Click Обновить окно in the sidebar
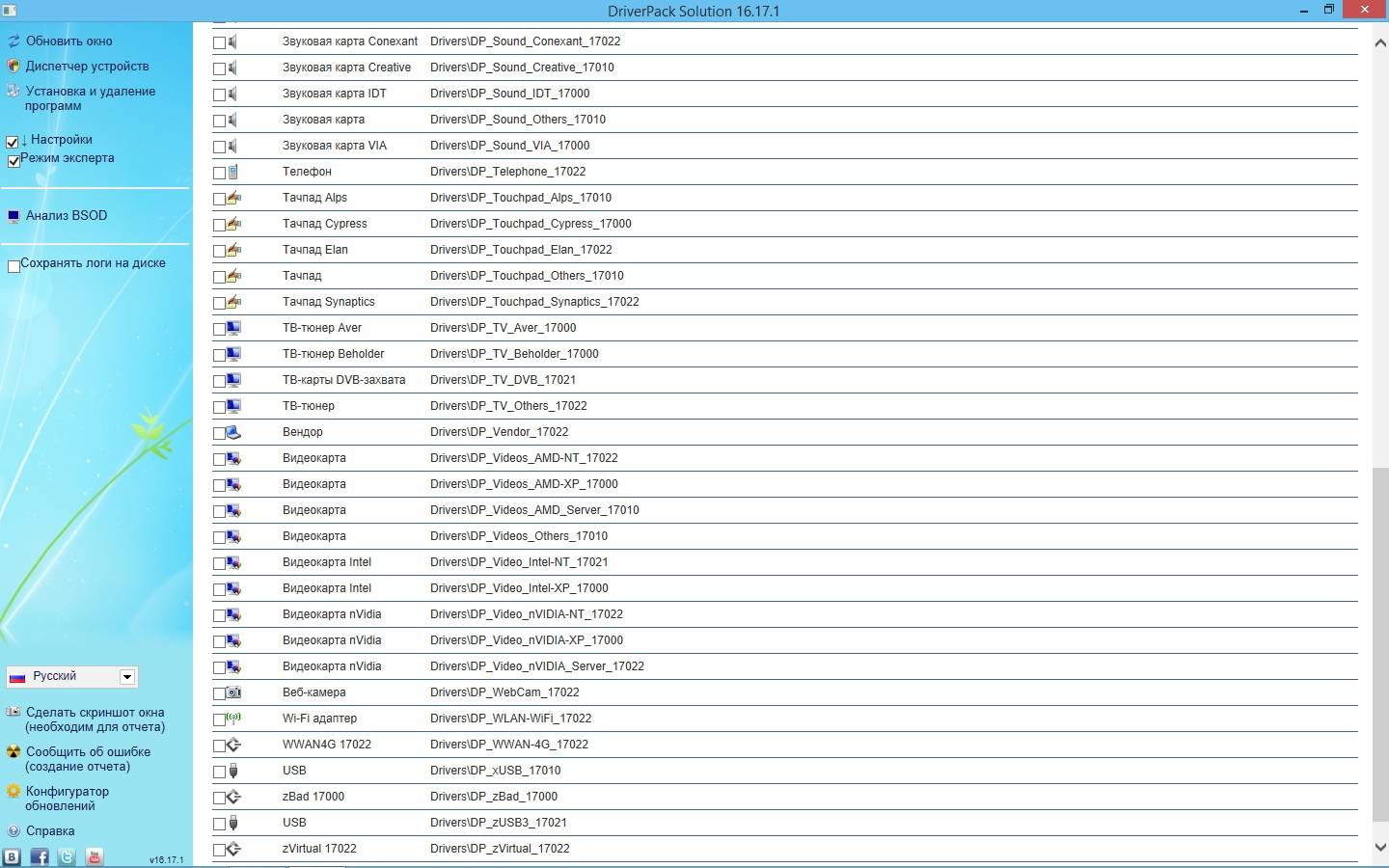The height and width of the screenshot is (868, 1389). (69, 41)
